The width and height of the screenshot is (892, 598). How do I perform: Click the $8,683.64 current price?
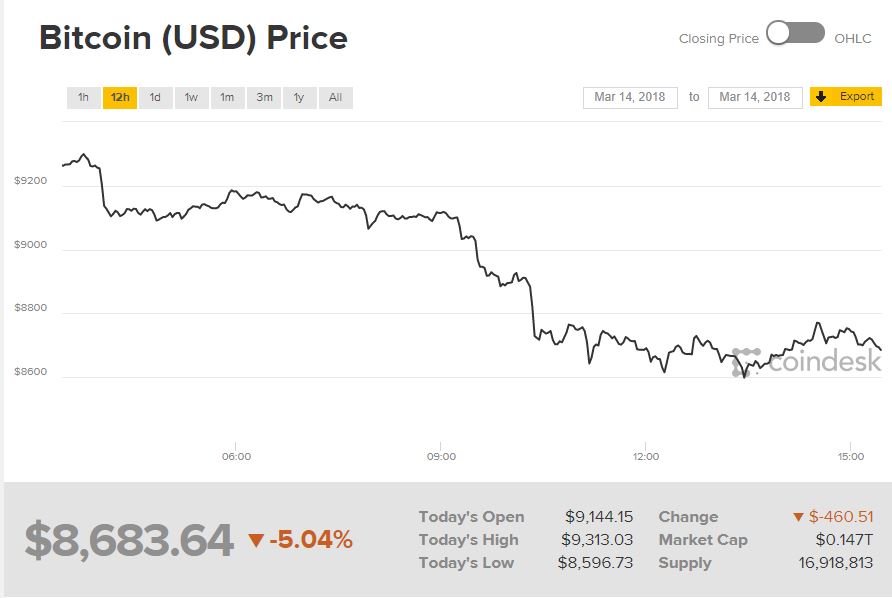(x=129, y=540)
